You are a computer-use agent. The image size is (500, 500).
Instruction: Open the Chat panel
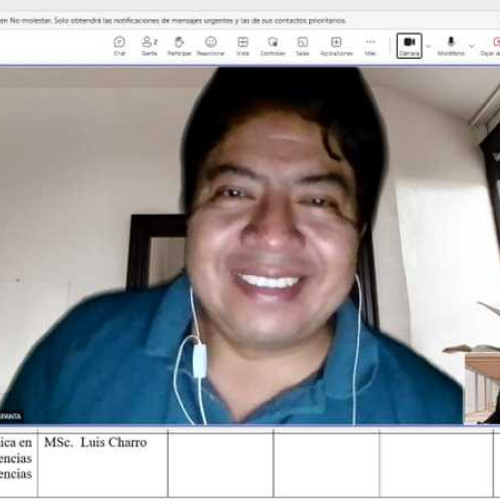point(119,46)
